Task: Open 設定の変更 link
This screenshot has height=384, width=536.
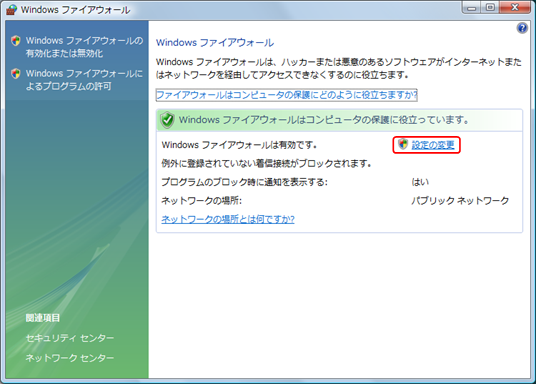Action: pyautogui.click(x=433, y=145)
